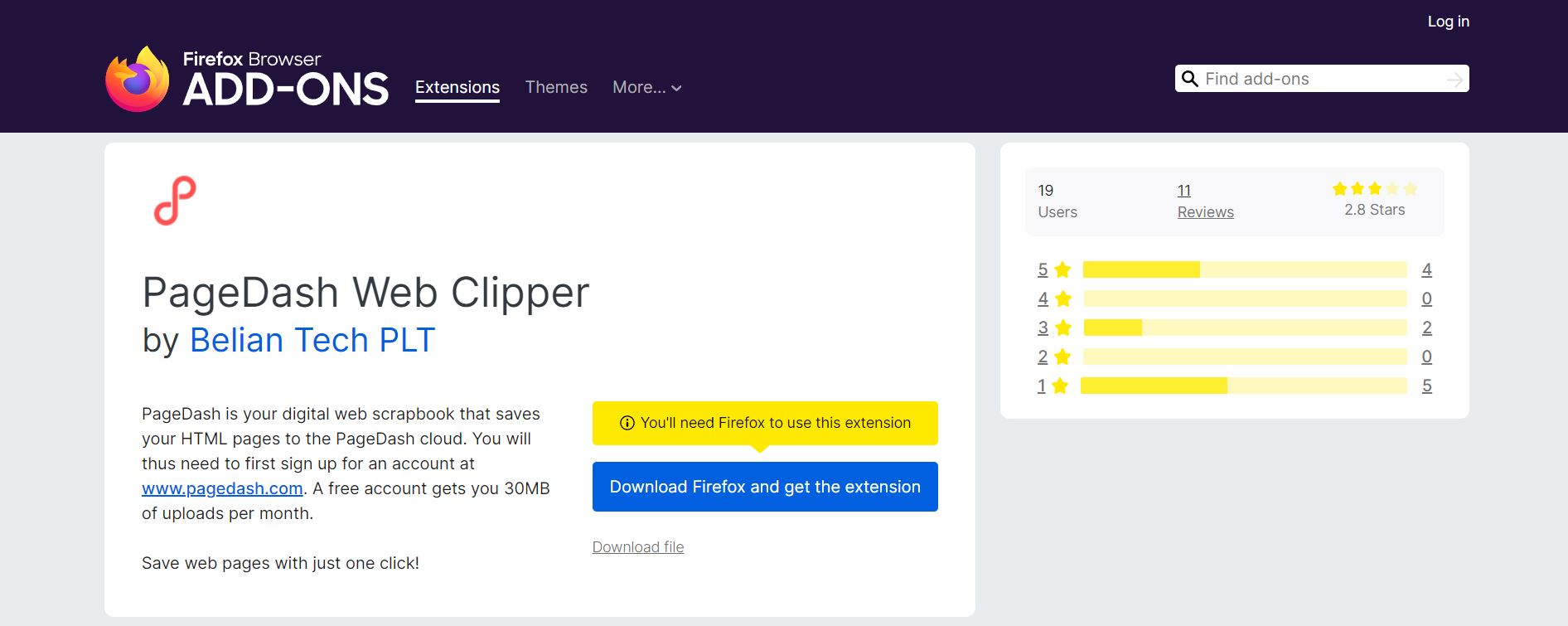Expand the More... dropdown menu
Image resolution: width=1568 pixels, height=626 pixels.
[646, 87]
